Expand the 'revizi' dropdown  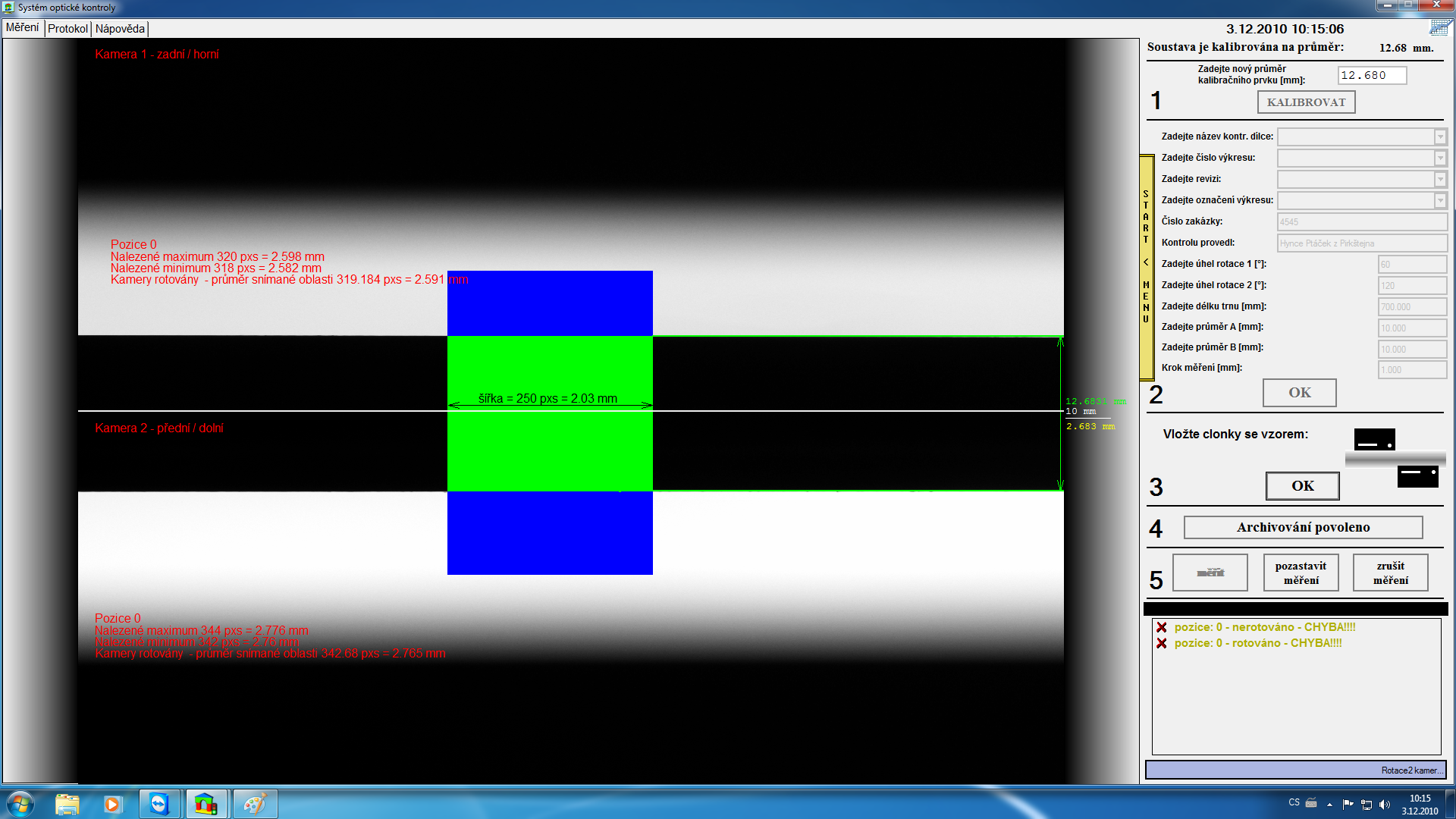click(x=1440, y=180)
